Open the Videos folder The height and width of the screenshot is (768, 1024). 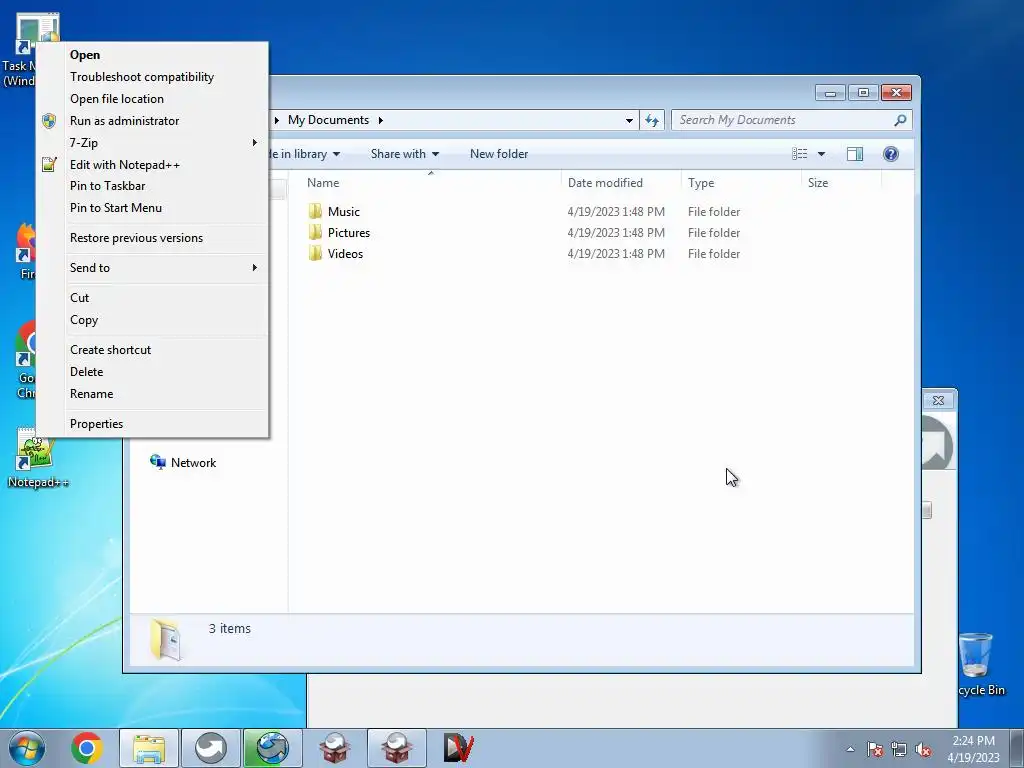tap(315, 253)
